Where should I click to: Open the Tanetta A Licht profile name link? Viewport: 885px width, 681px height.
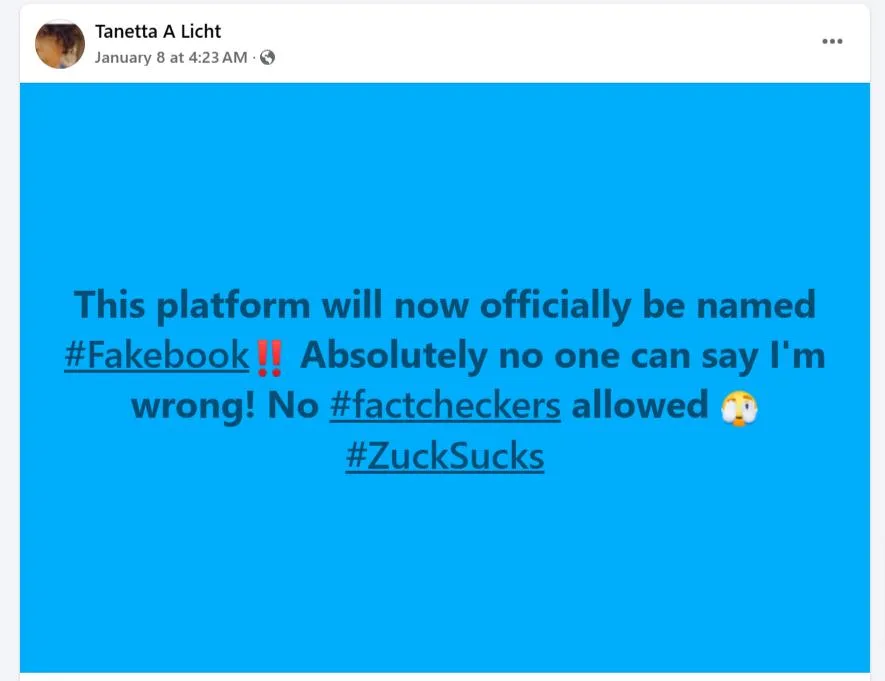(x=158, y=32)
